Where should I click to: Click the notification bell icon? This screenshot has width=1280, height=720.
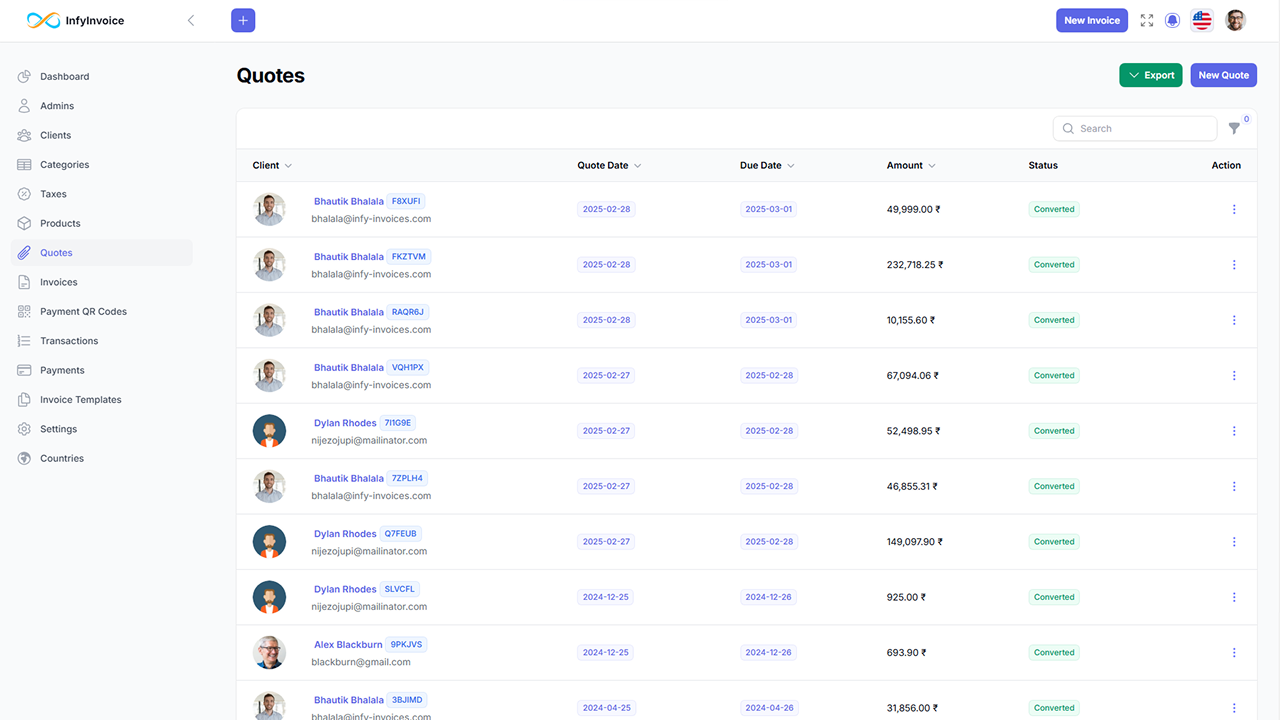[1172, 20]
